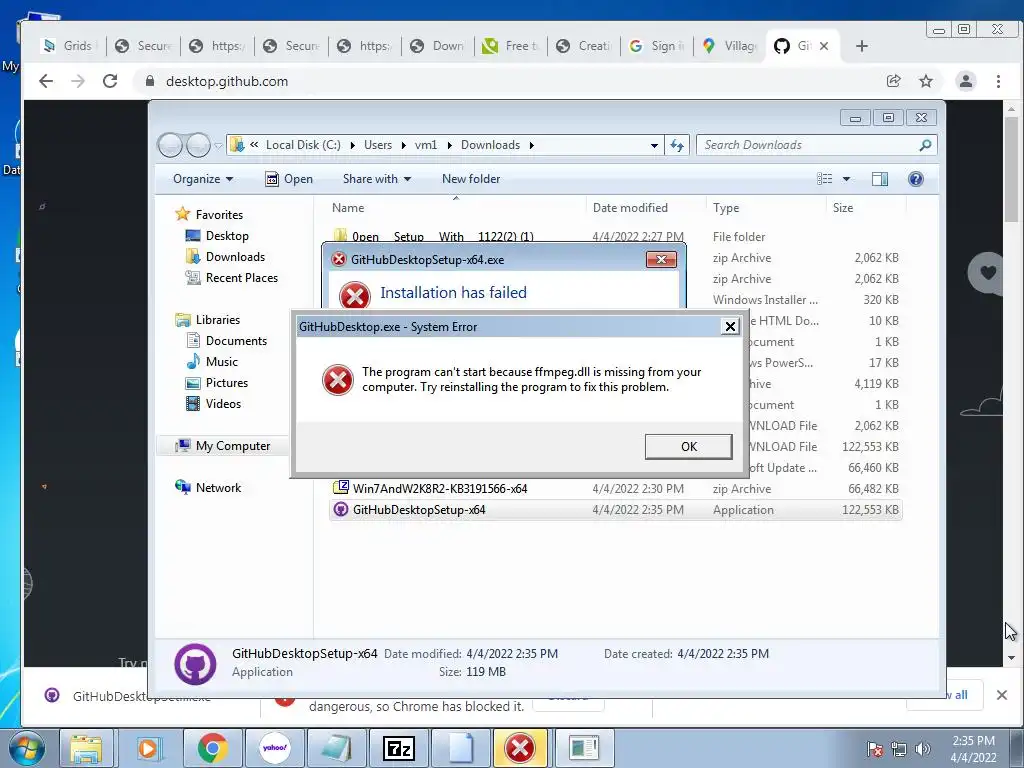Select Network in navigation pane
1024x768 pixels.
tap(208, 487)
